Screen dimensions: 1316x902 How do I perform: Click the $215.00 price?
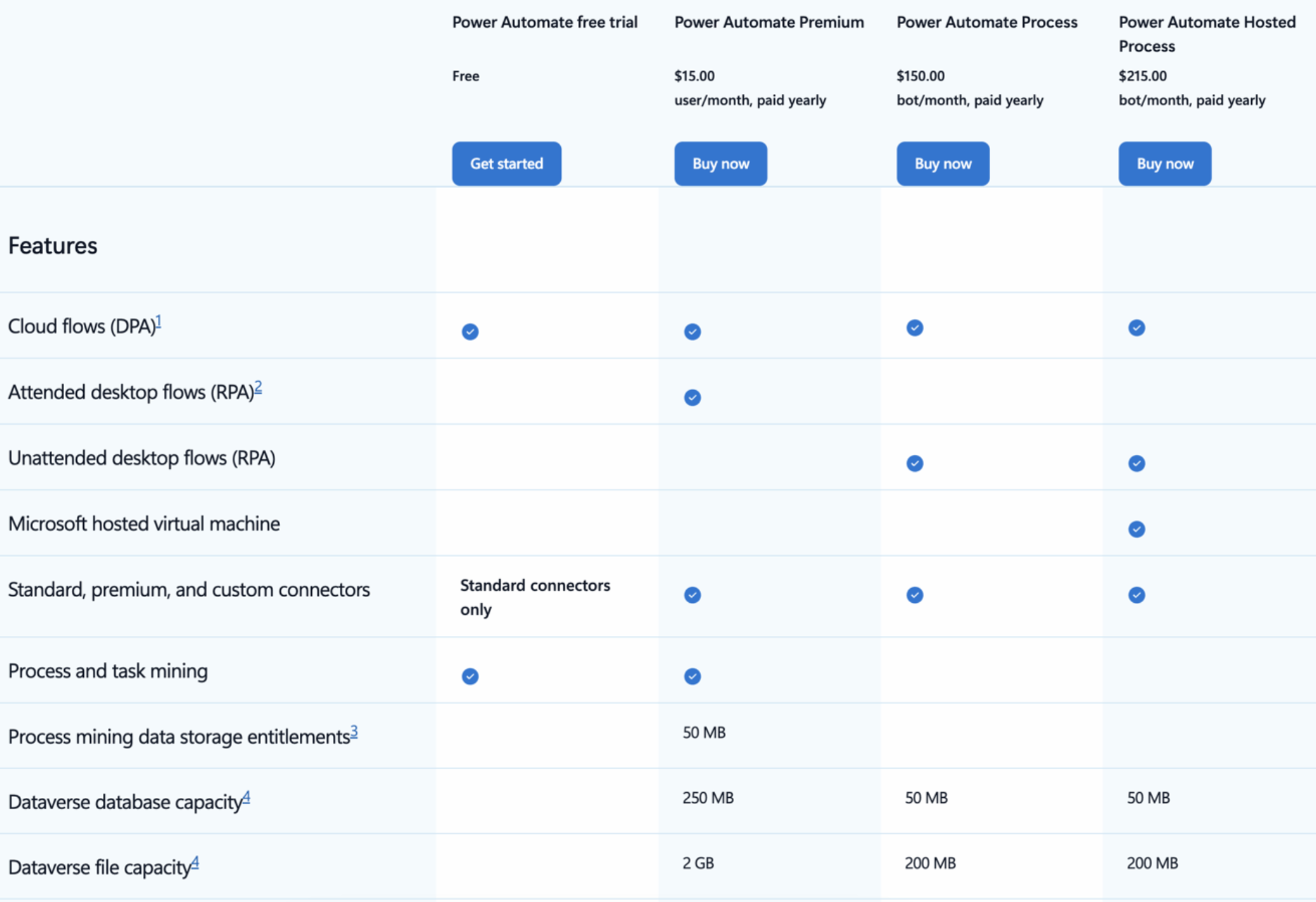click(1143, 76)
